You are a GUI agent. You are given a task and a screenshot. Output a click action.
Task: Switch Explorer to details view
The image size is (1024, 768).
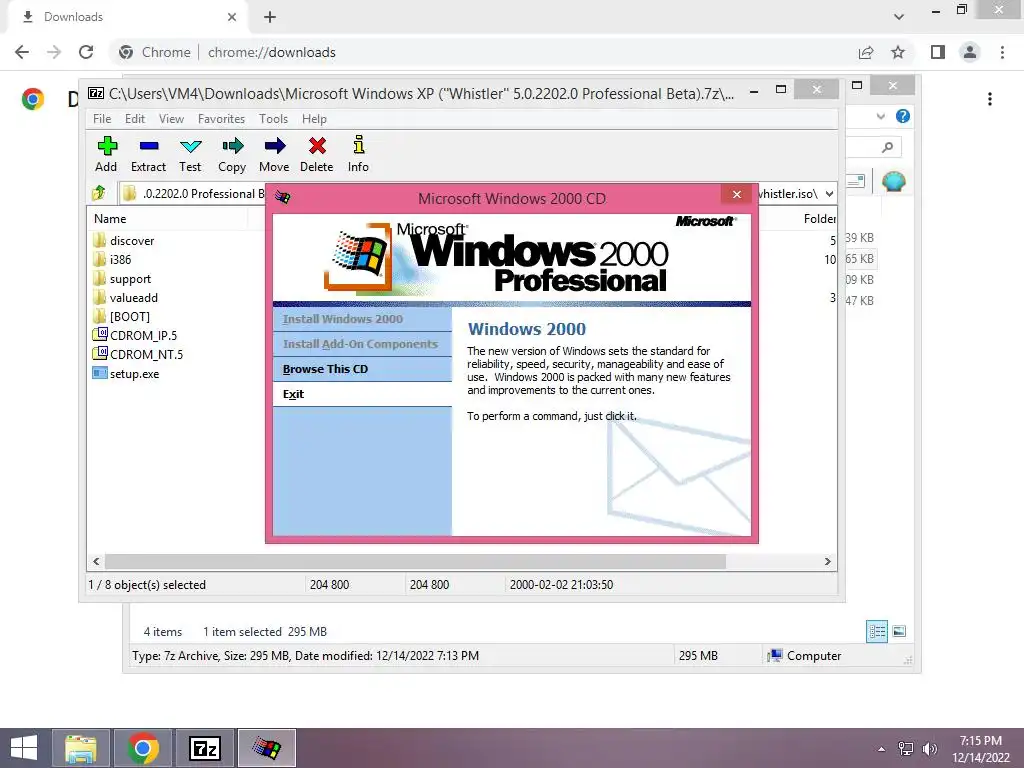[x=877, y=631]
